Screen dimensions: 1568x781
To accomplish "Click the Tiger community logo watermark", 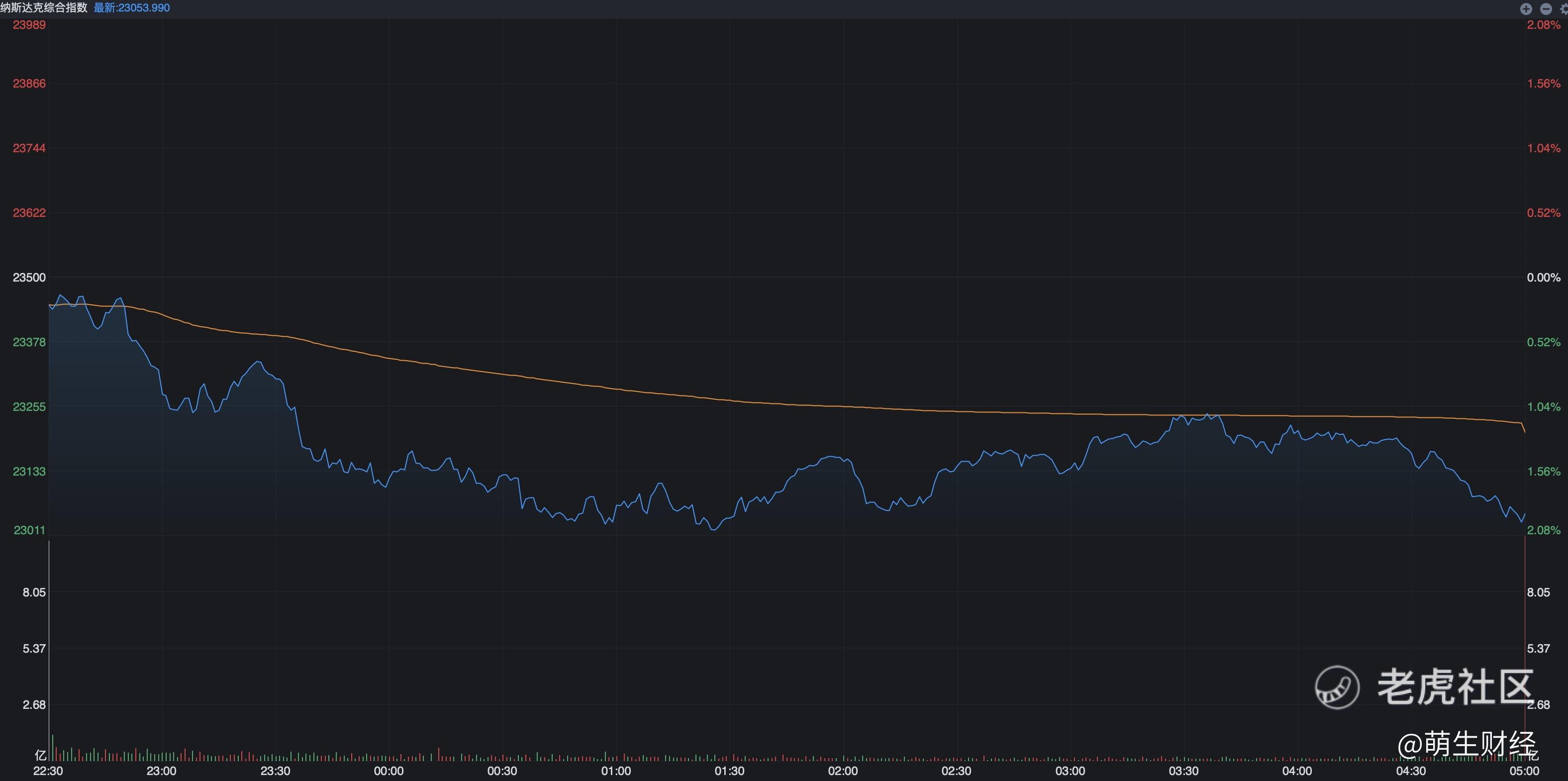I will (x=1337, y=687).
